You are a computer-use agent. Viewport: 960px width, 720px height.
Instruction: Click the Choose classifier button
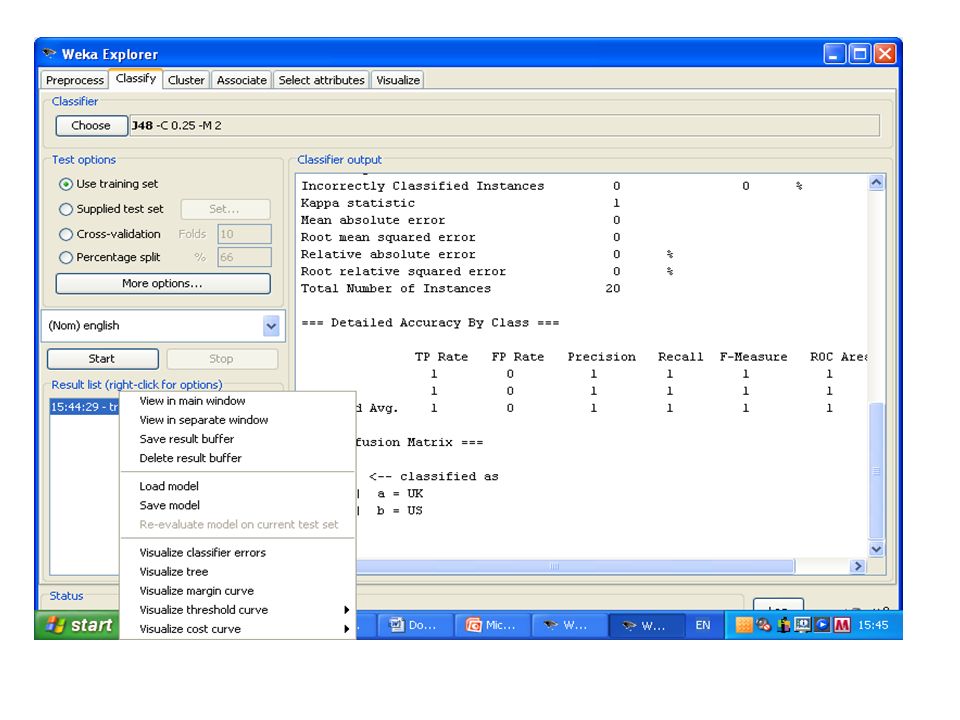point(91,126)
